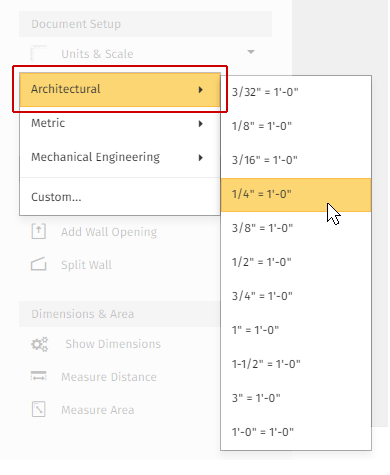Expand the Units & Scale dropdown arrow
The image size is (390, 475).
point(251,52)
